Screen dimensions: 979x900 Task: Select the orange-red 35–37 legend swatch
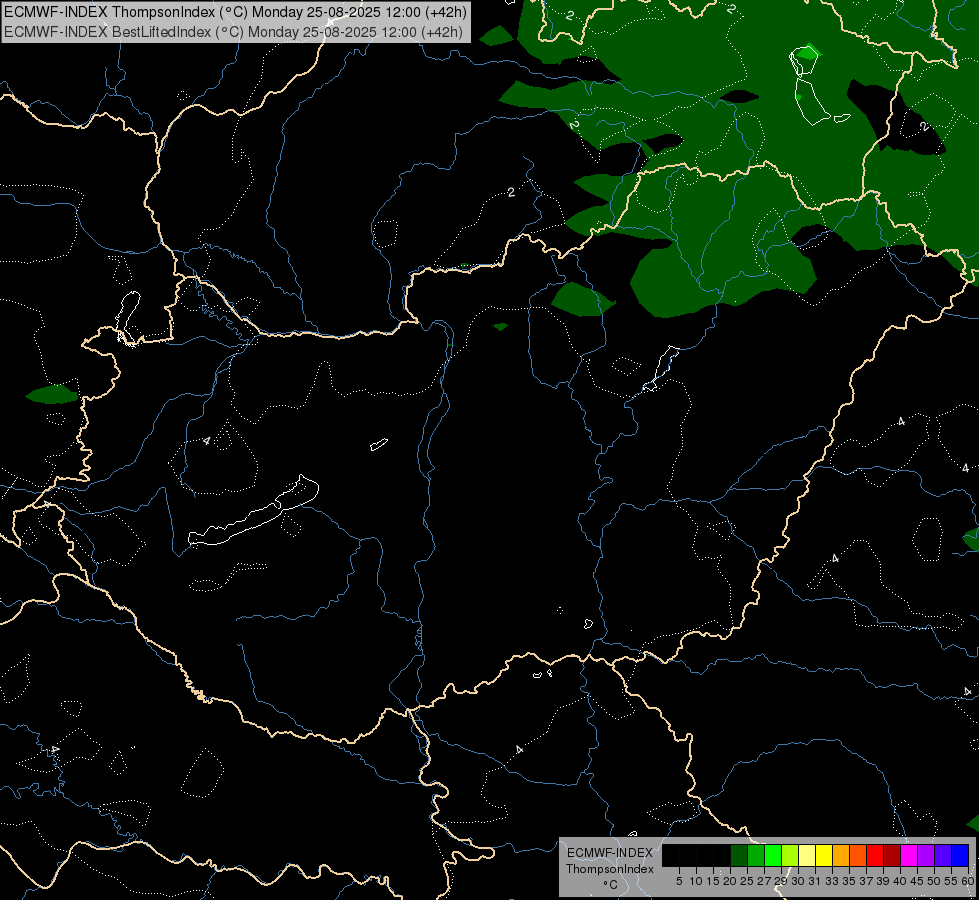pos(858,855)
